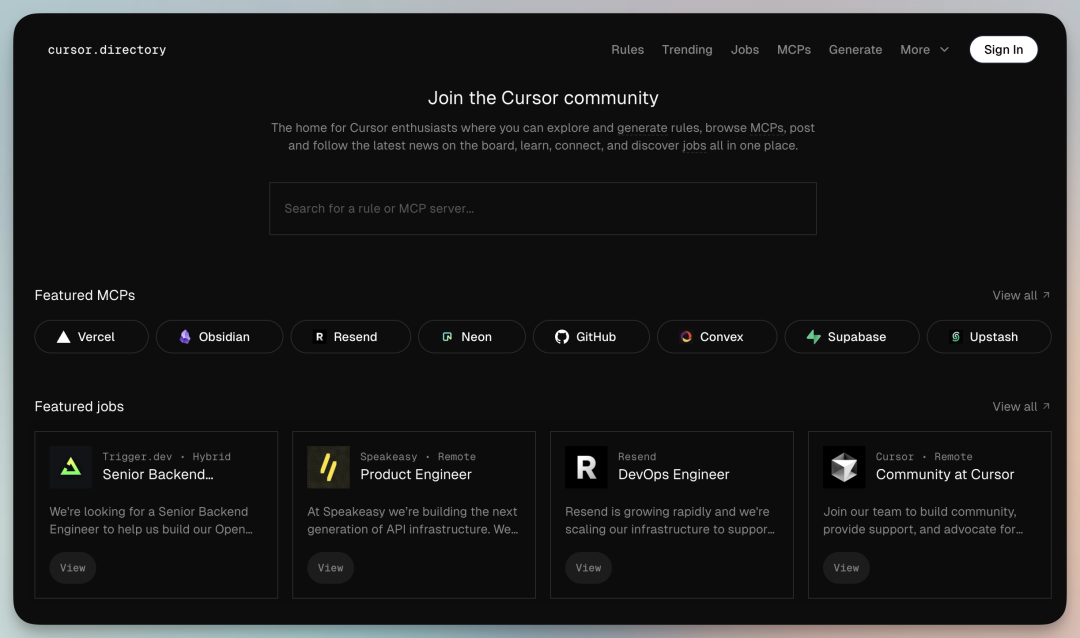This screenshot has width=1080, height=638.
Task: Click the cursor.directory site logo
Action: (107, 50)
